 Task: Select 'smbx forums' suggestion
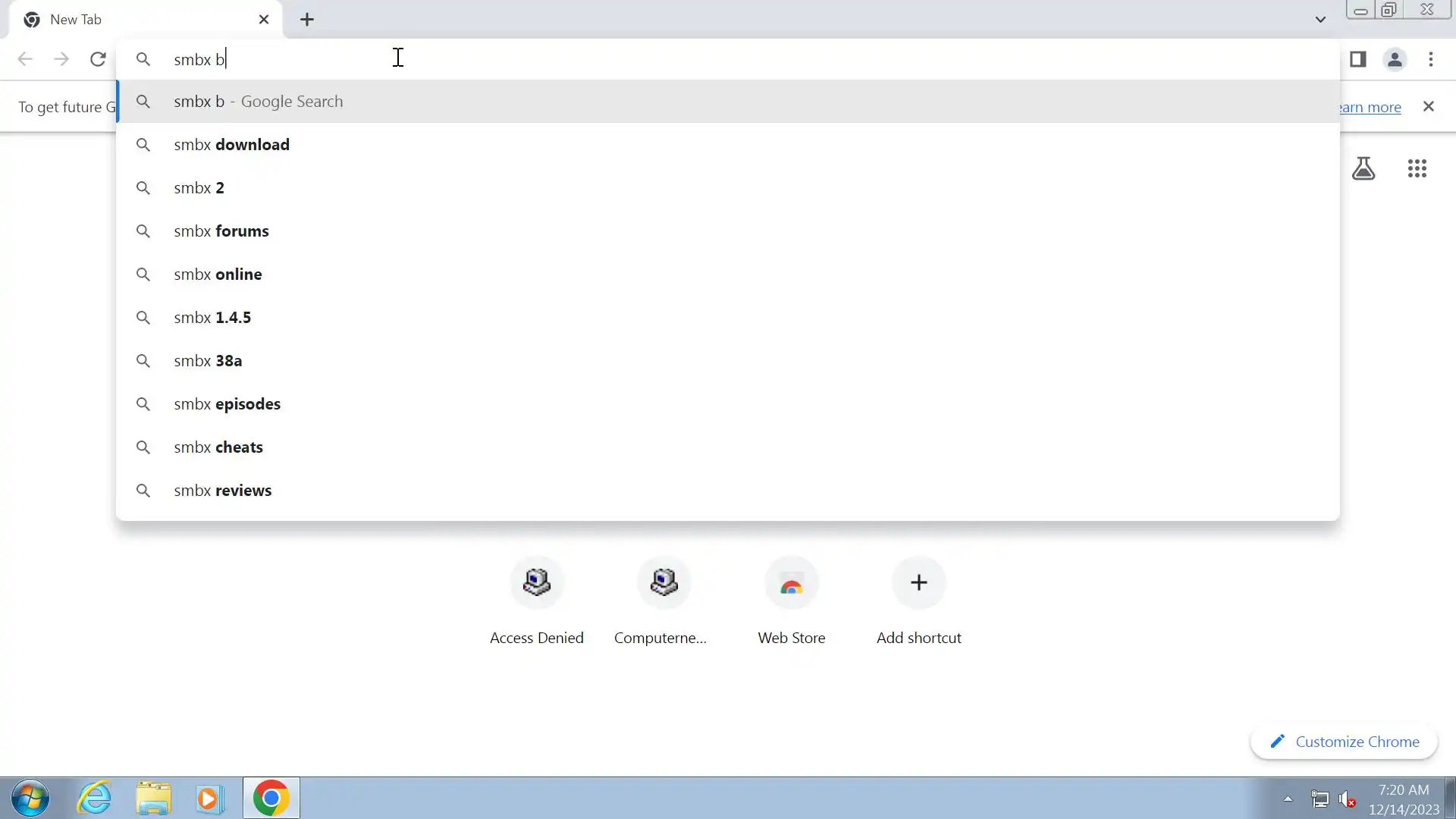click(x=221, y=231)
